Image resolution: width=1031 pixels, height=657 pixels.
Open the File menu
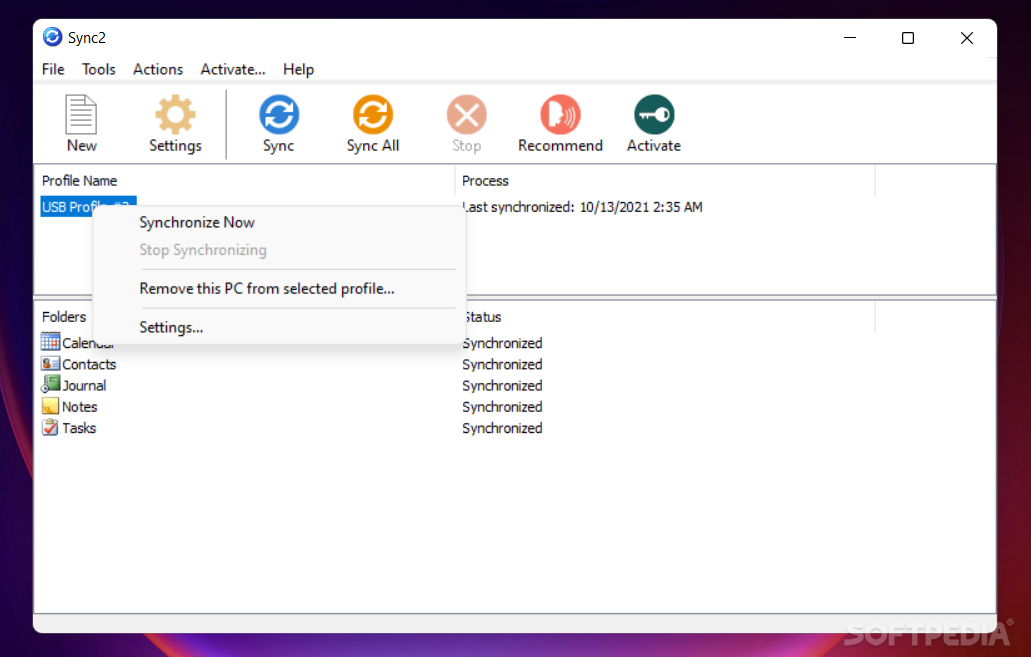(53, 69)
